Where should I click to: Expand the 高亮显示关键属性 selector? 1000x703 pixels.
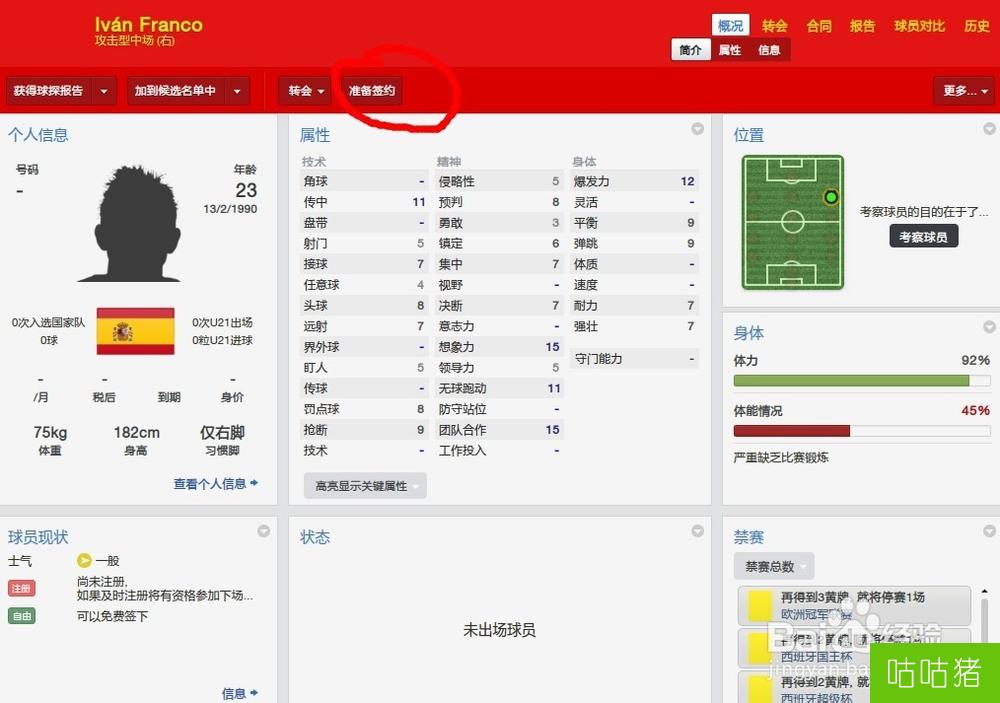365,486
